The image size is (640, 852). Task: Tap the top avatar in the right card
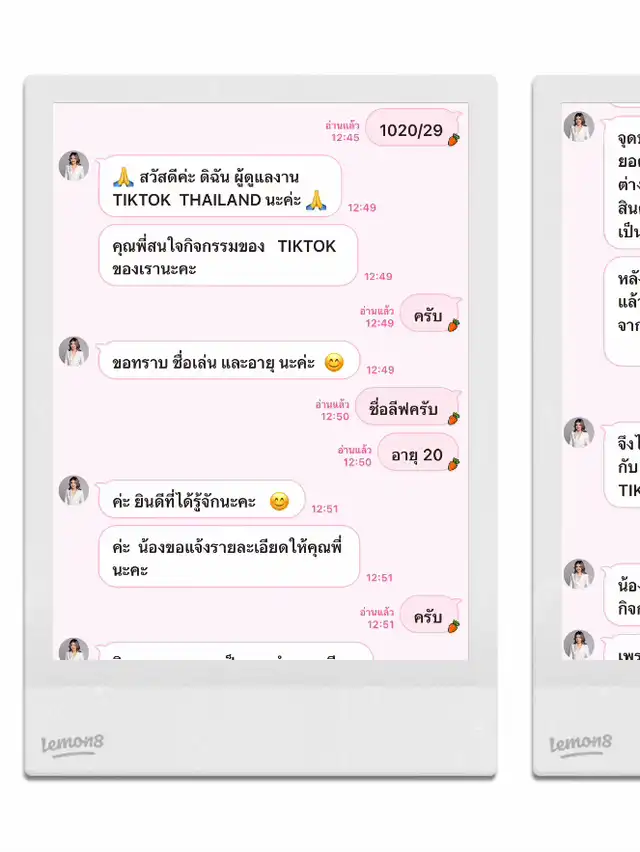579,127
